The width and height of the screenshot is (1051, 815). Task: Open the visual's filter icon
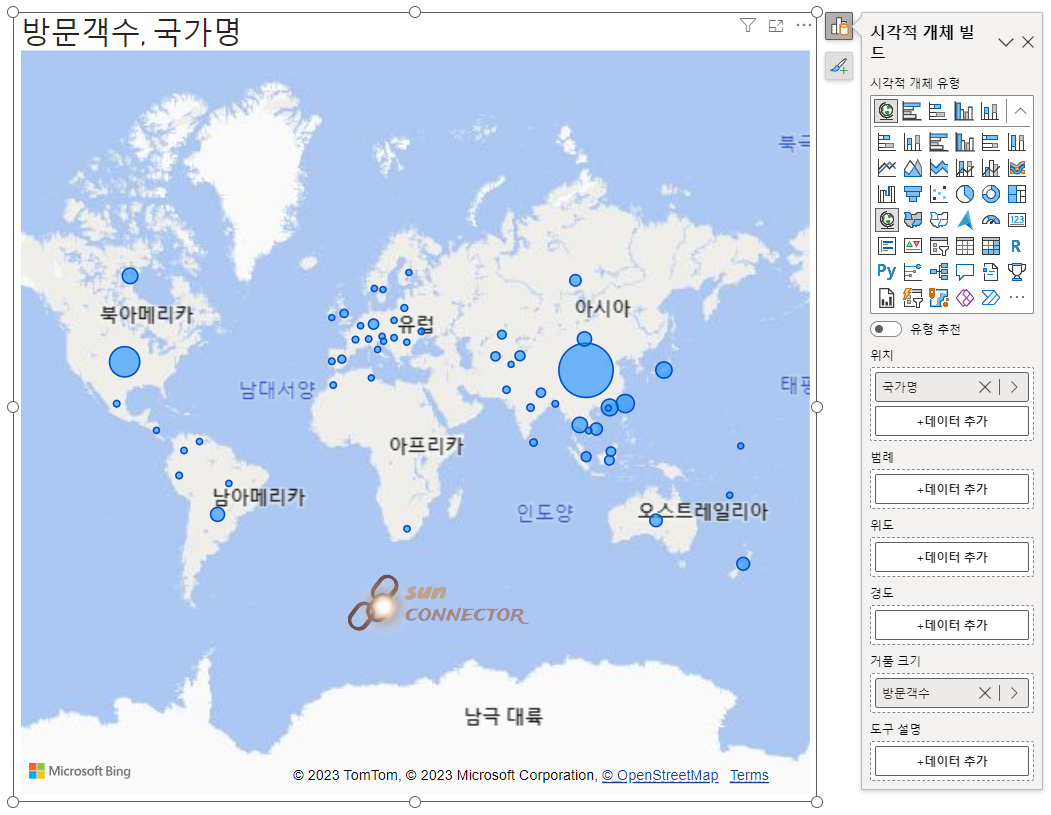point(747,25)
